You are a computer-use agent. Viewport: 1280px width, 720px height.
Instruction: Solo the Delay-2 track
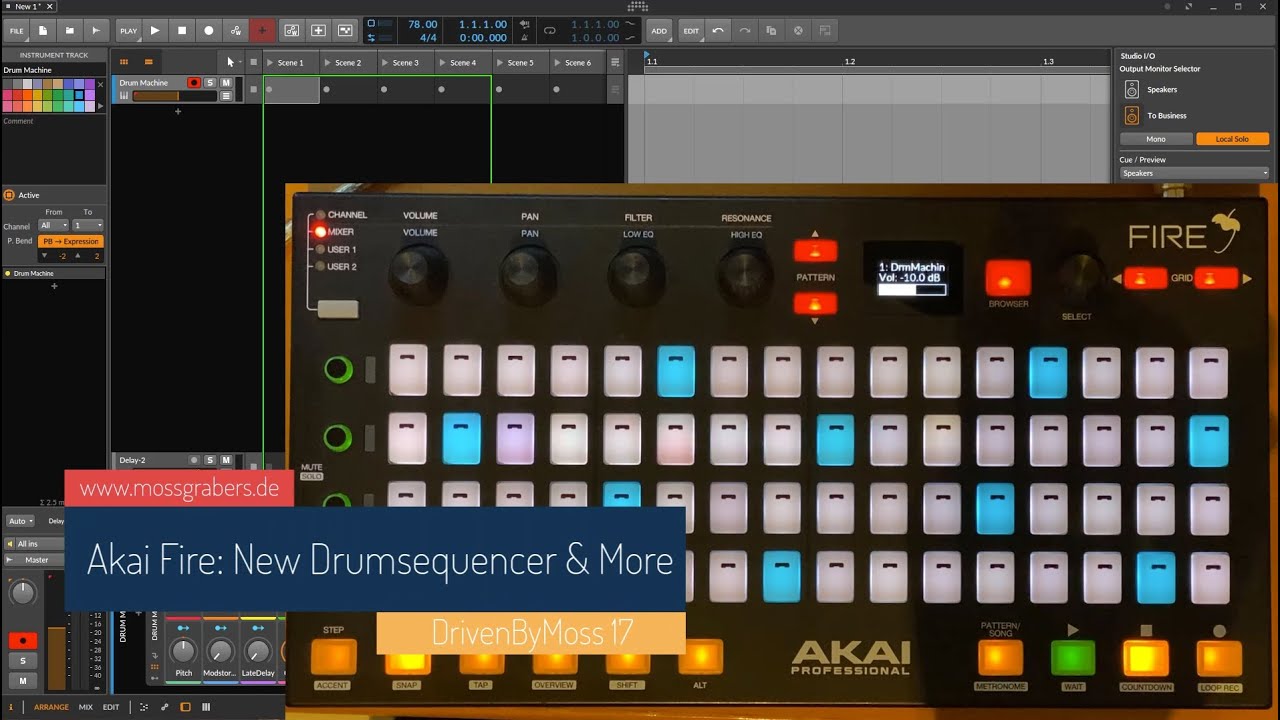pos(210,460)
